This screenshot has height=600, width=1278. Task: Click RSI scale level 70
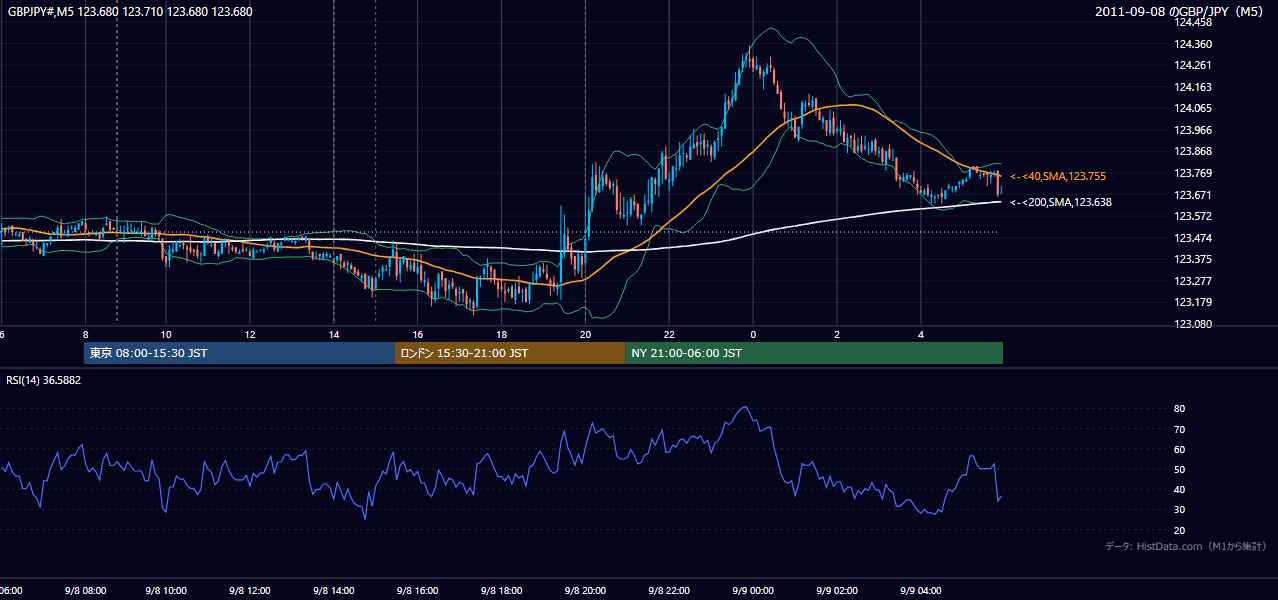click(x=1179, y=429)
